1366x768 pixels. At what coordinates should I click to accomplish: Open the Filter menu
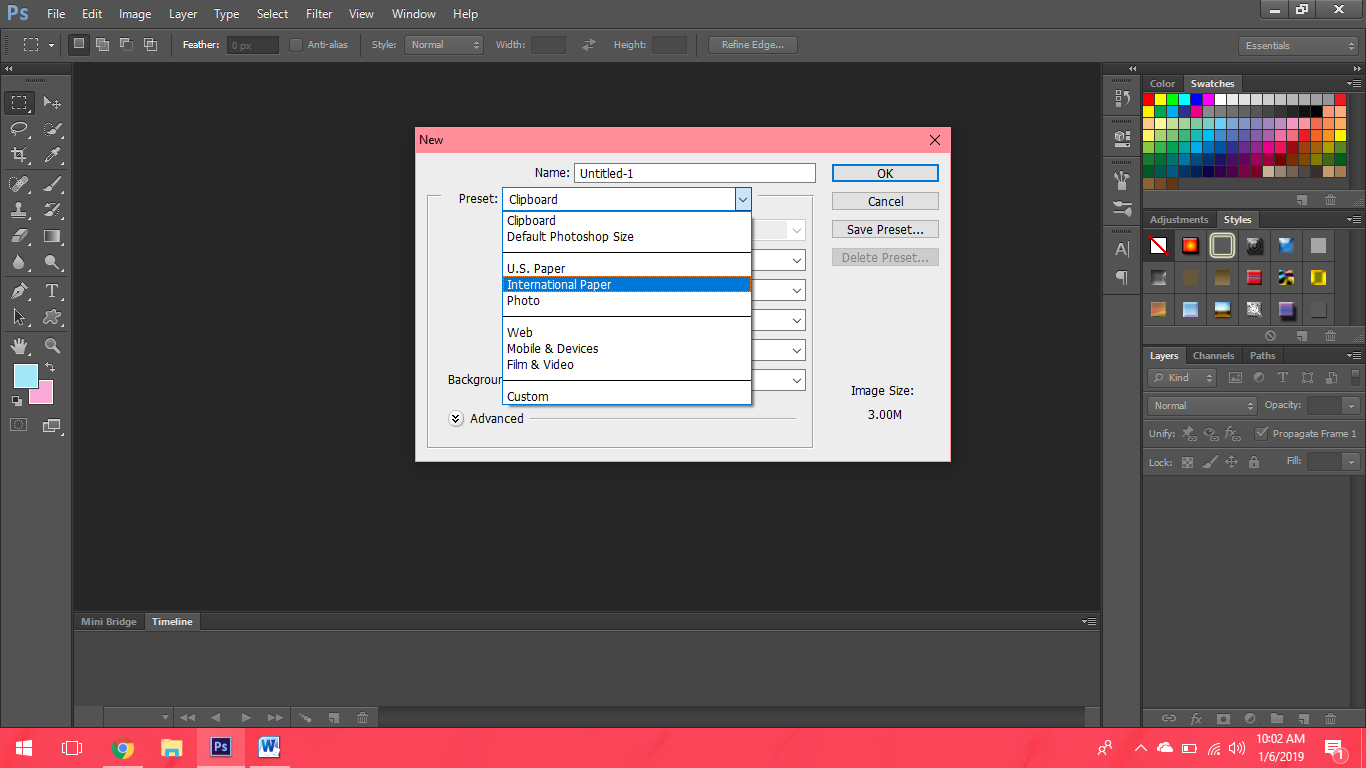click(319, 14)
